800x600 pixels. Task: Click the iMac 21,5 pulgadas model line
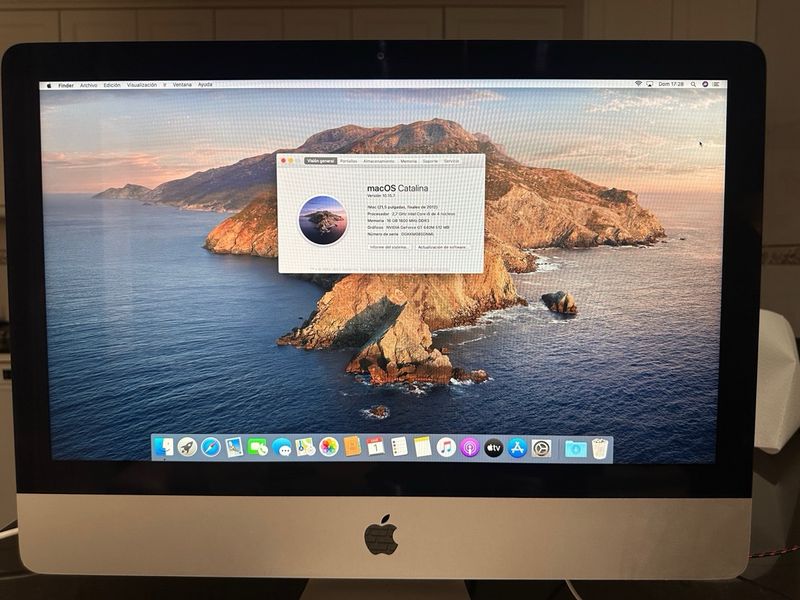(x=403, y=207)
